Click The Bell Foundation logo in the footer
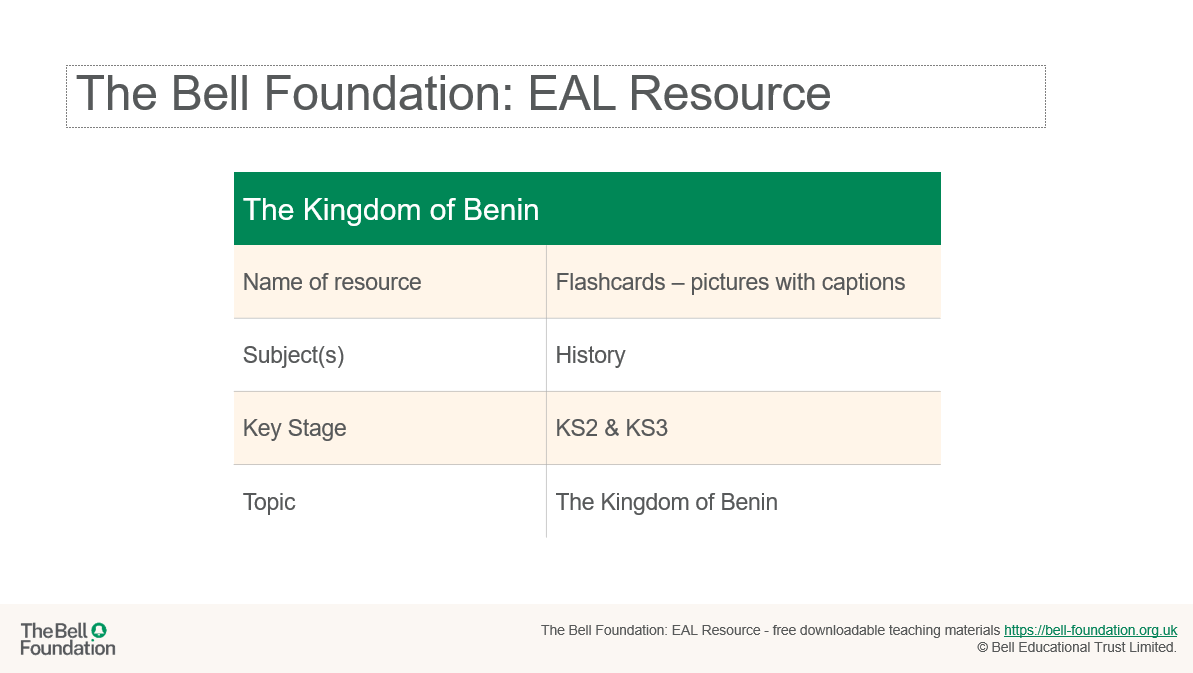 tap(68, 639)
